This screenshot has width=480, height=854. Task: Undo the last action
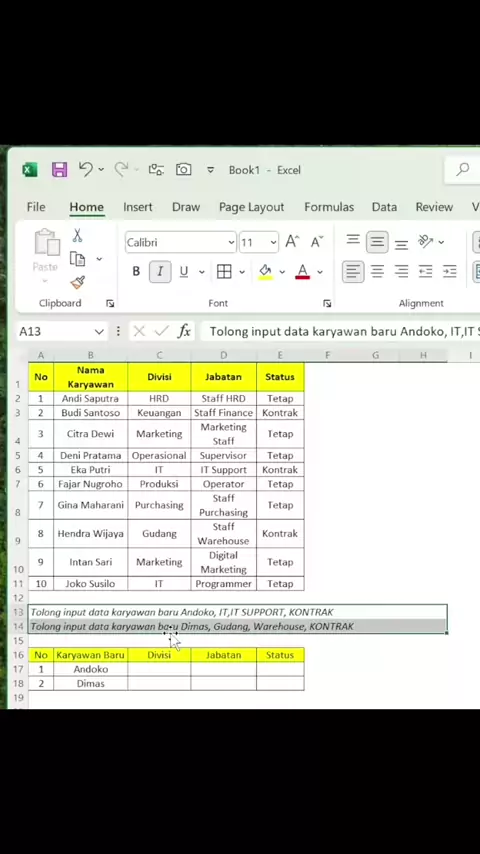click(86, 169)
